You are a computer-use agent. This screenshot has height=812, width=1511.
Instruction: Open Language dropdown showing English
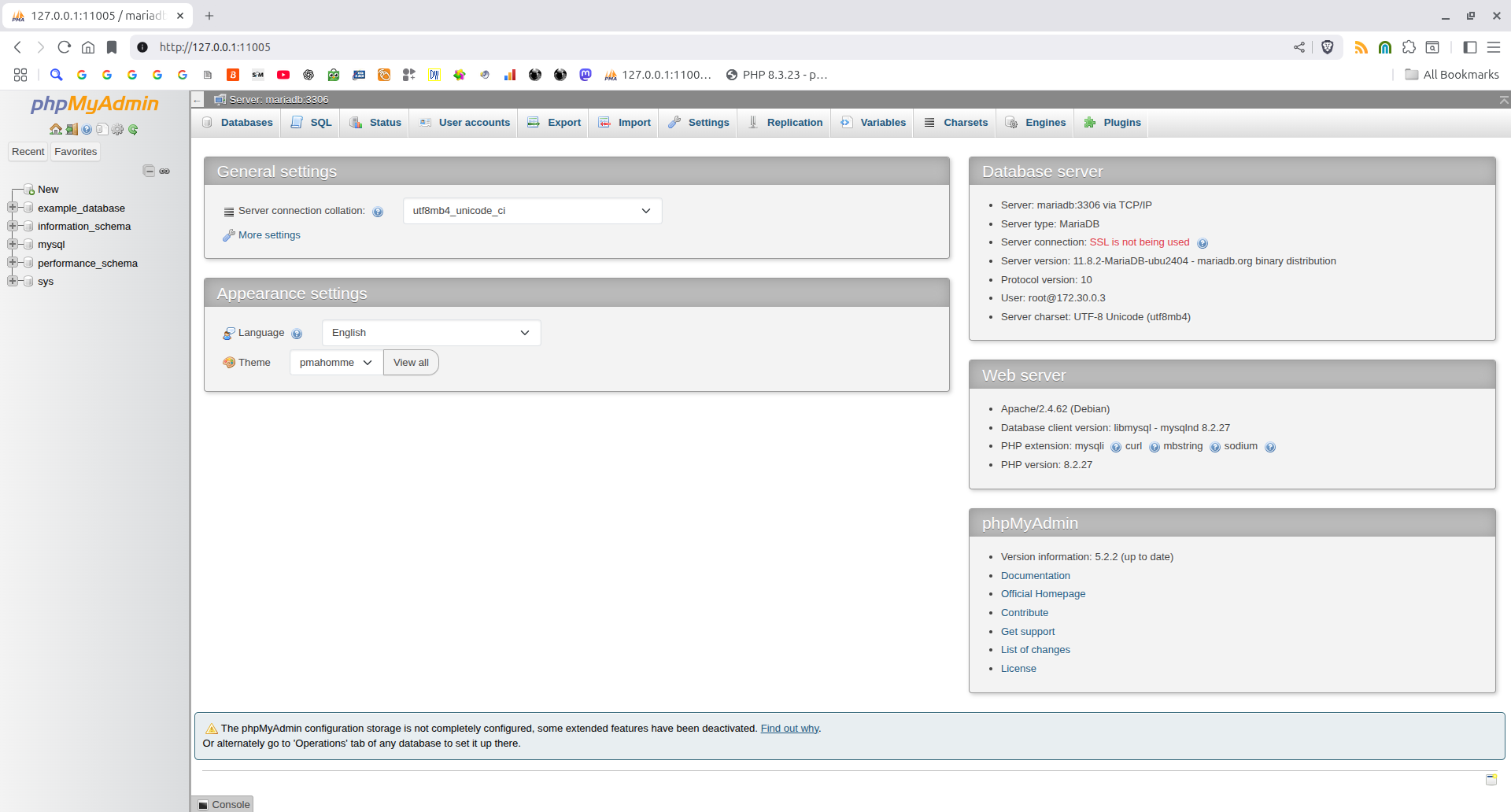[x=431, y=333]
